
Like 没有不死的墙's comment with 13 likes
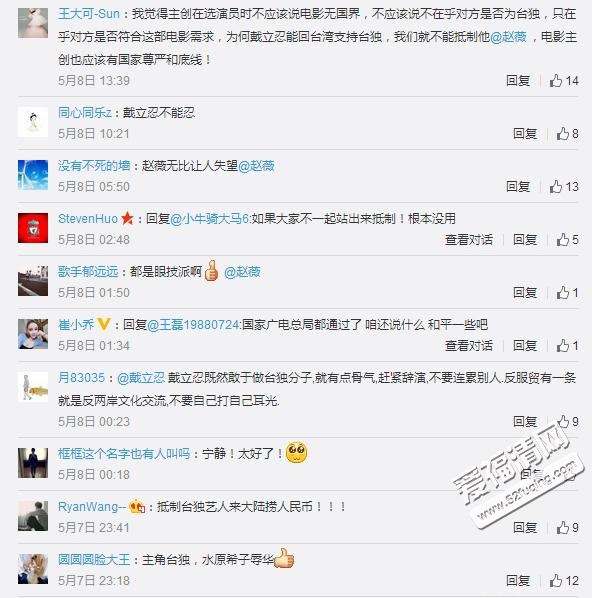click(x=564, y=186)
